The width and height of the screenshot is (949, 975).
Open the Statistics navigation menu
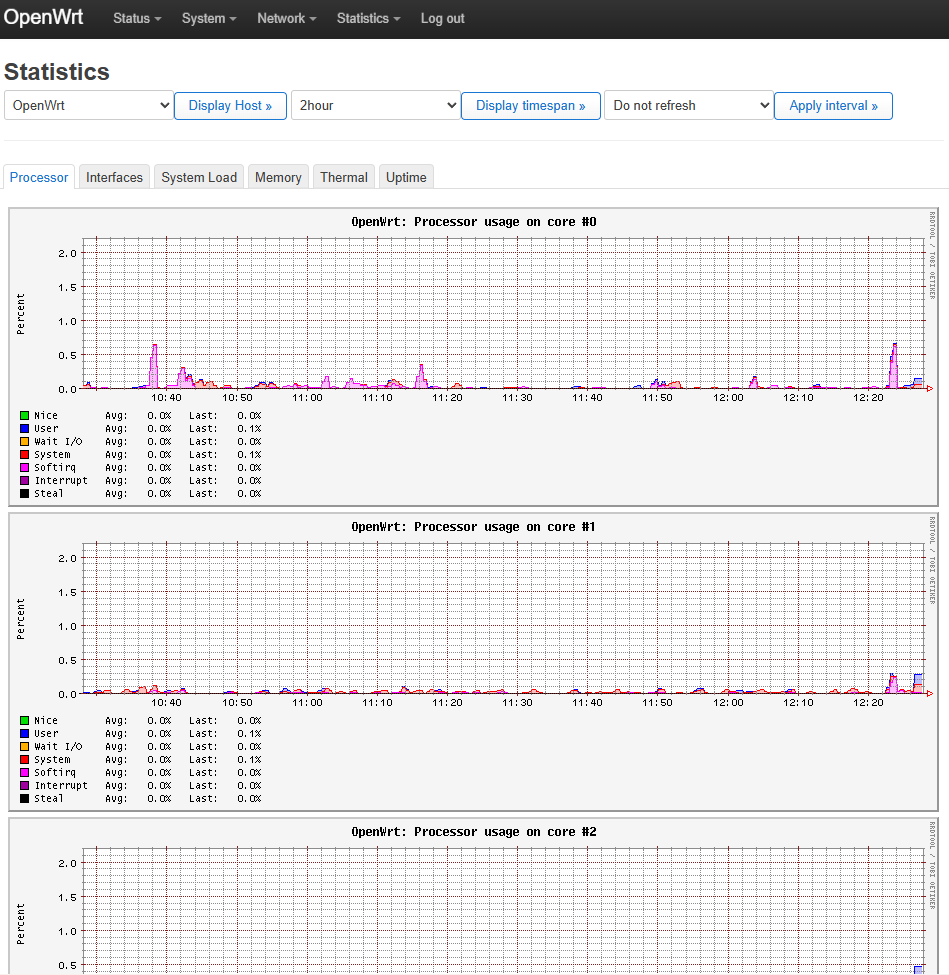368,18
